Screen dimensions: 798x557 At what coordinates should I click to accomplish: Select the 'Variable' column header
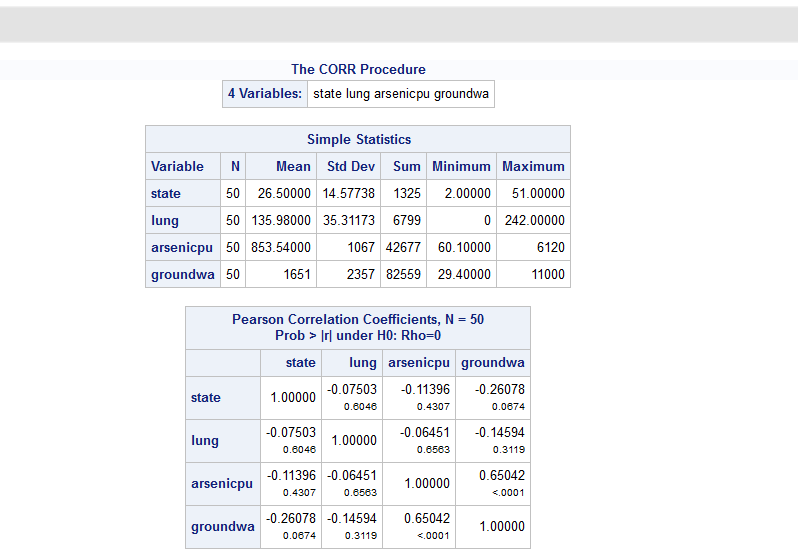(183, 166)
